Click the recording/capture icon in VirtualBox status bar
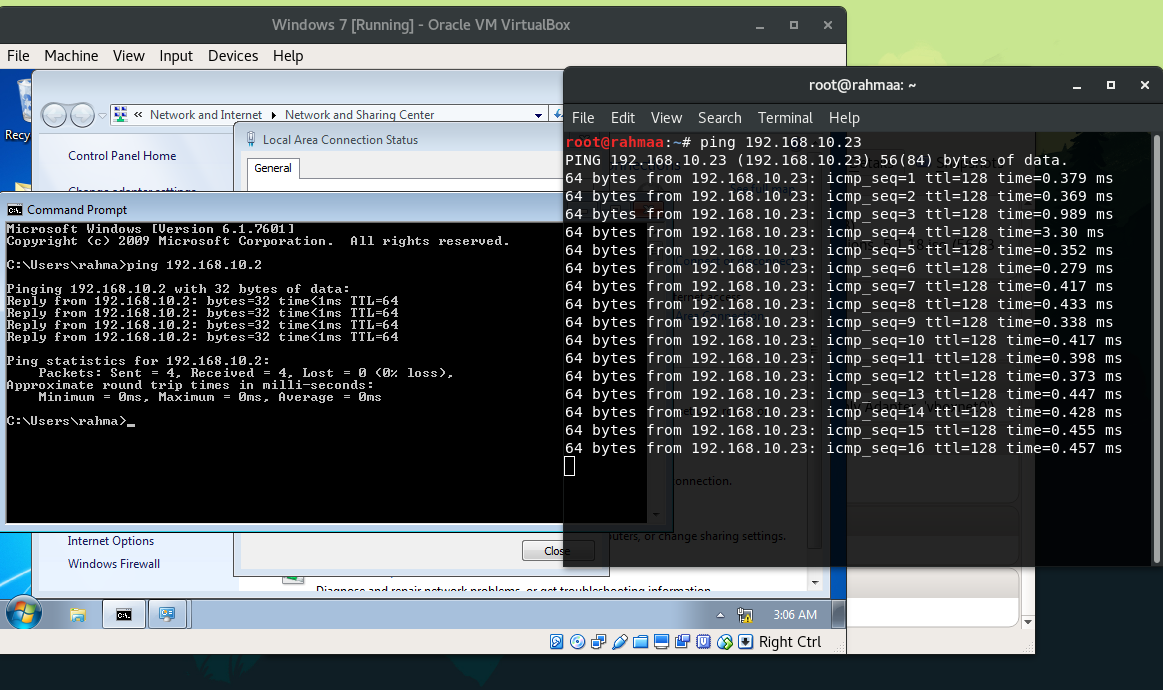This screenshot has width=1163, height=690. pyautogui.click(x=682, y=642)
